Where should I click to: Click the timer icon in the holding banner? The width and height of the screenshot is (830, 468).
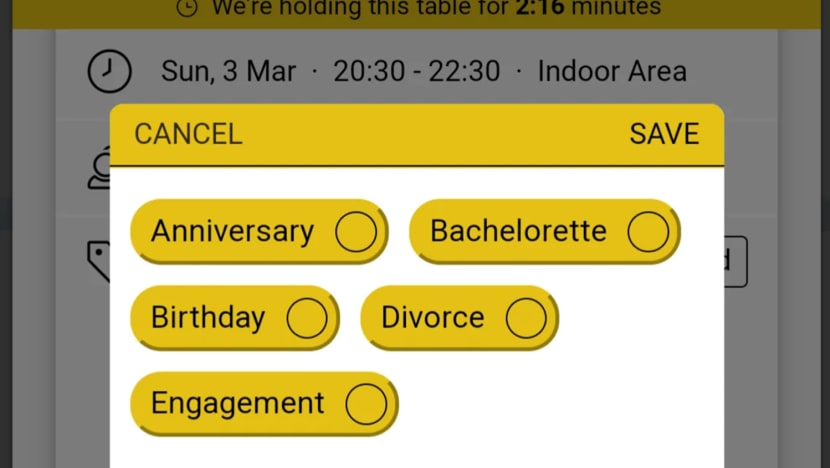tap(187, 8)
